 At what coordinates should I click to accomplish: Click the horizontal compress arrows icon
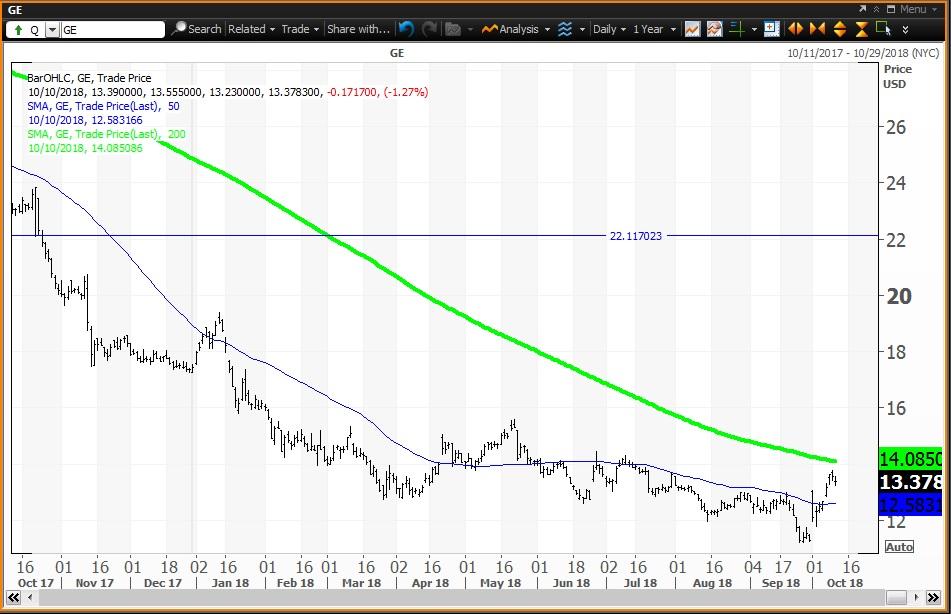pos(817,29)
